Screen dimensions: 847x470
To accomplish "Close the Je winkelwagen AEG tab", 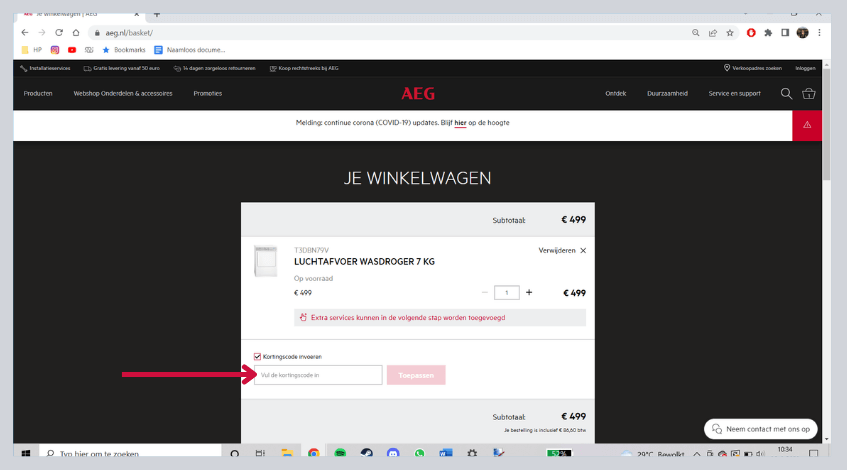I will pyautogui.click(x=137, y=15).
